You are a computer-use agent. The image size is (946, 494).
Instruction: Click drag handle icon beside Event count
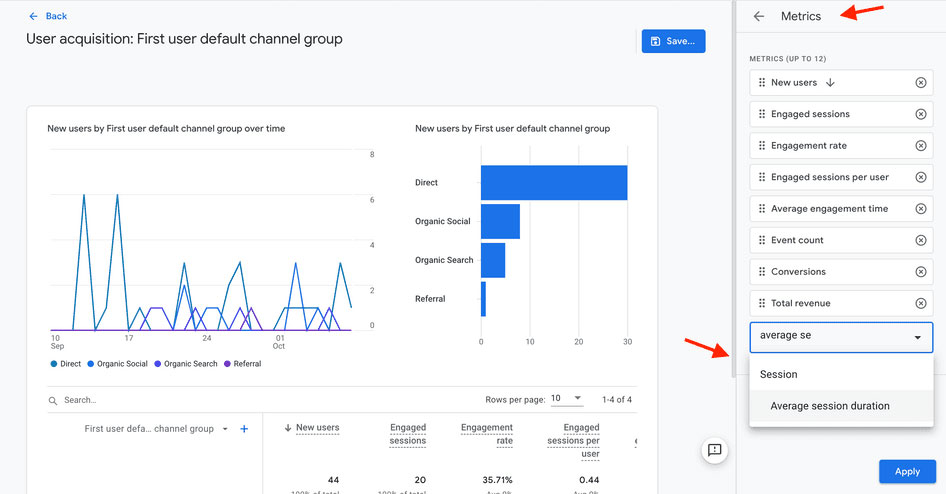click(762, 240)
